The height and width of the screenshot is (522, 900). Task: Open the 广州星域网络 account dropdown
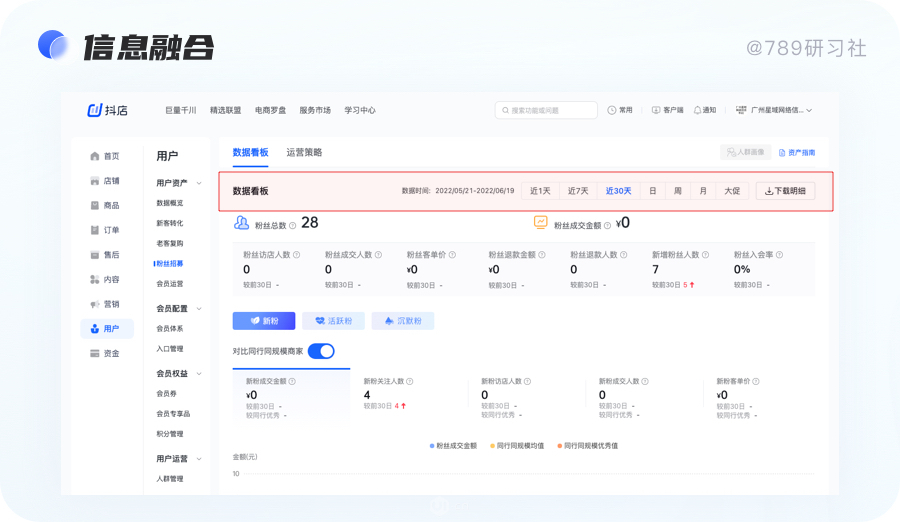tap(774, 110)
